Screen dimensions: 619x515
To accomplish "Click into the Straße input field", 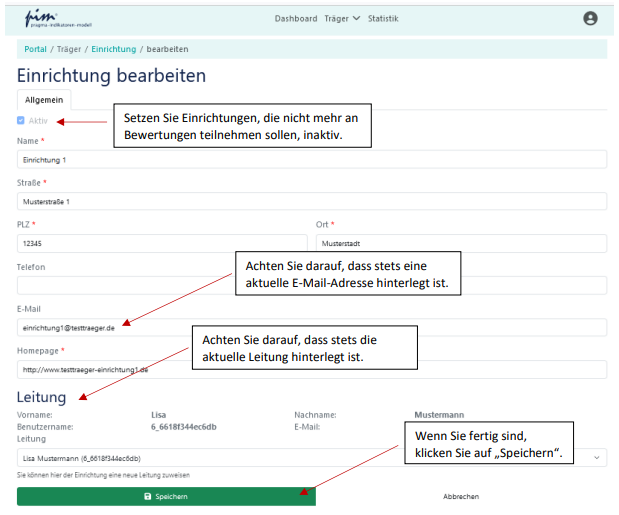I will coord(312,201).
